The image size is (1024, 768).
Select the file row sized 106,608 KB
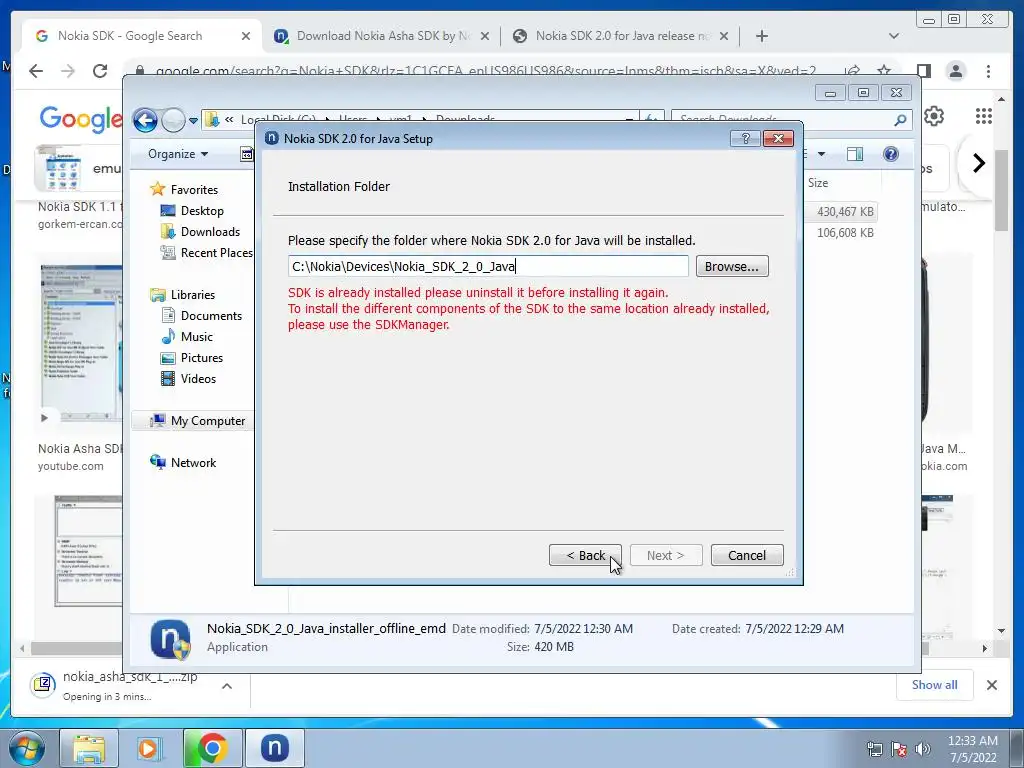click(845, 232)
